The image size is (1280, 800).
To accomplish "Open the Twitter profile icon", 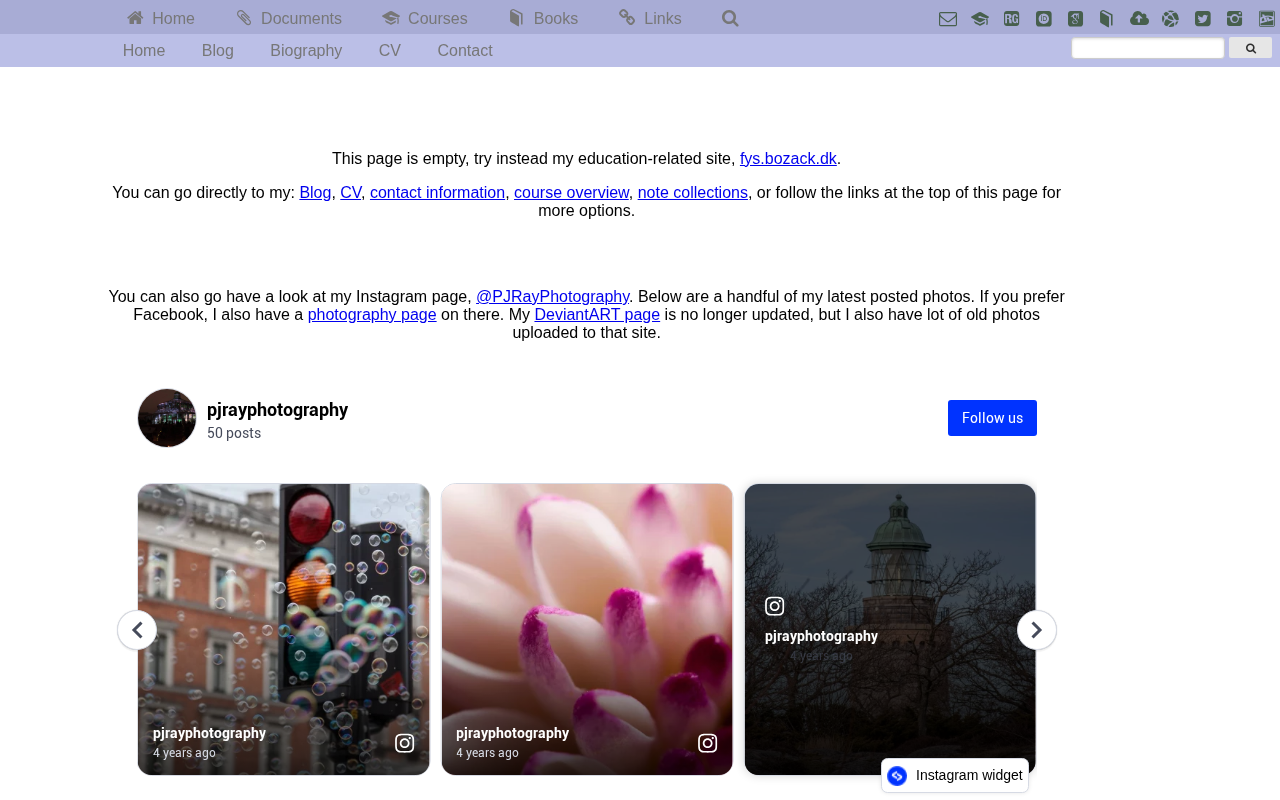I will pos(1203,19).
